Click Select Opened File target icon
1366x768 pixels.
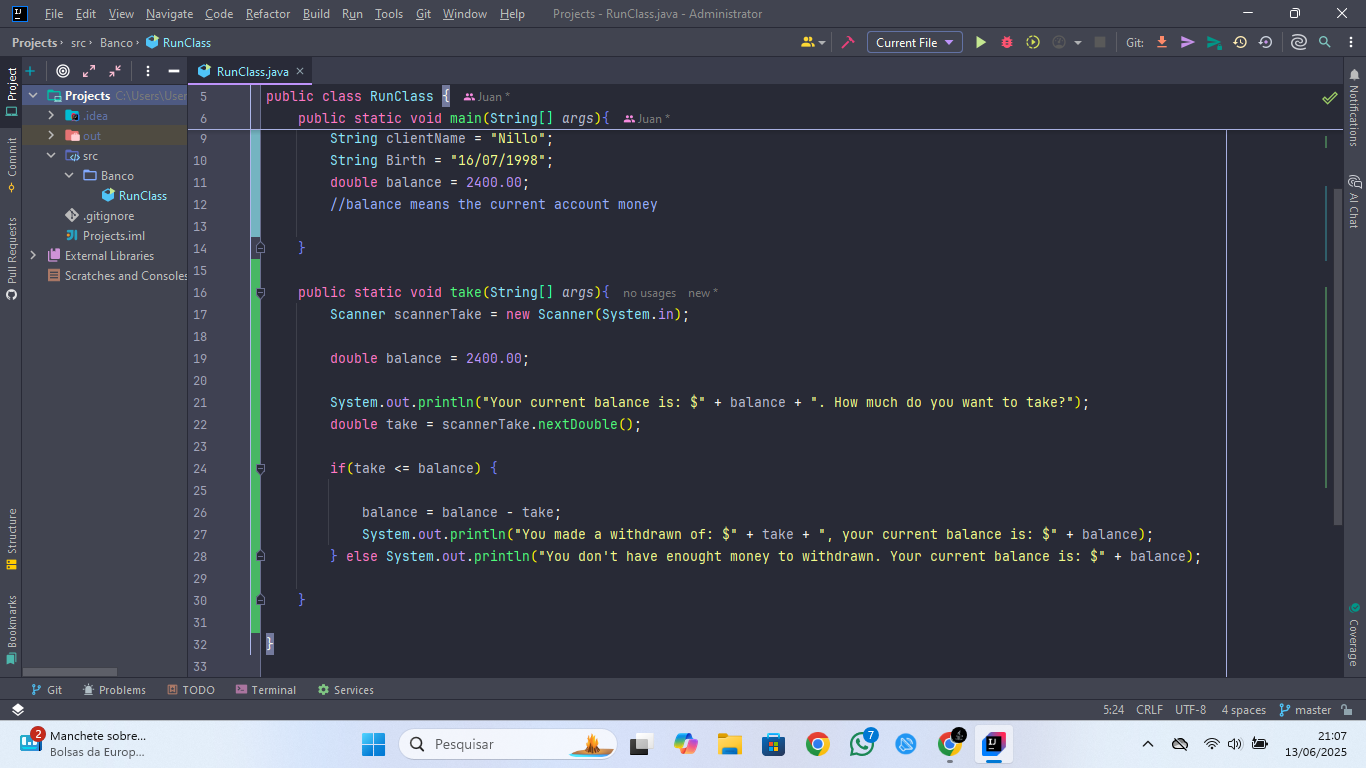(x=63, y=71)
